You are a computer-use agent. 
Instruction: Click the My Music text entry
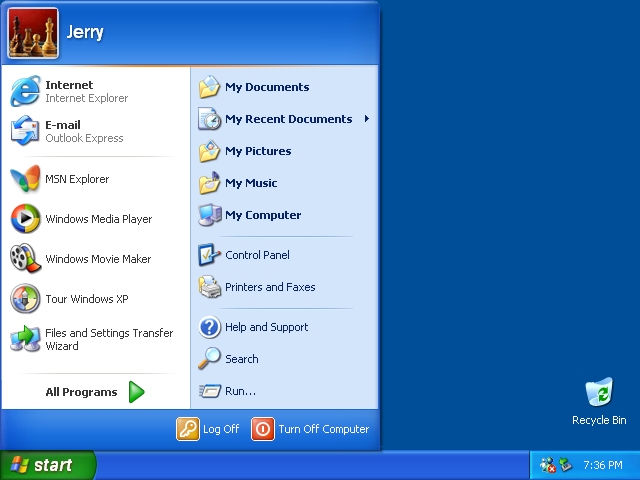251,183
